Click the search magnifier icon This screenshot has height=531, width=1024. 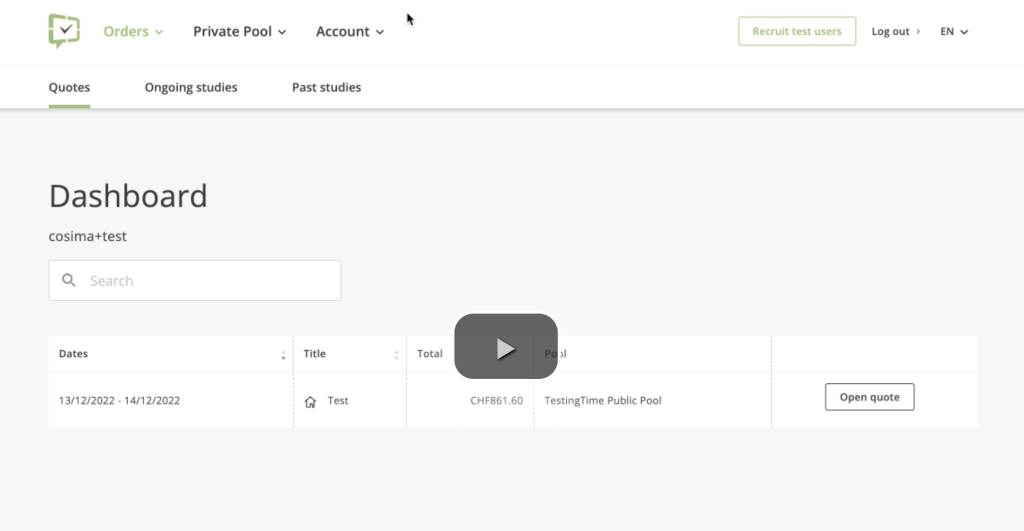tap(69, 280)
